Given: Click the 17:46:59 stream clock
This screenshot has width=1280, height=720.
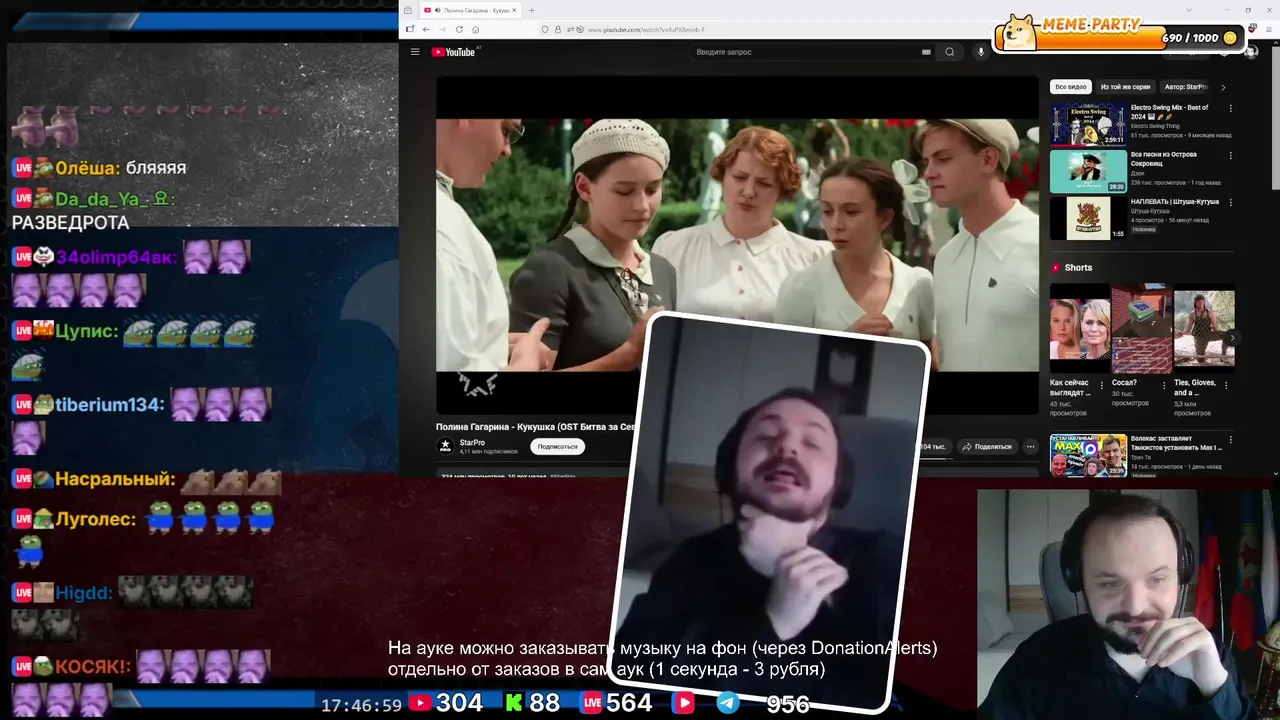Looking at the screenshot, I should click(361, 705).
